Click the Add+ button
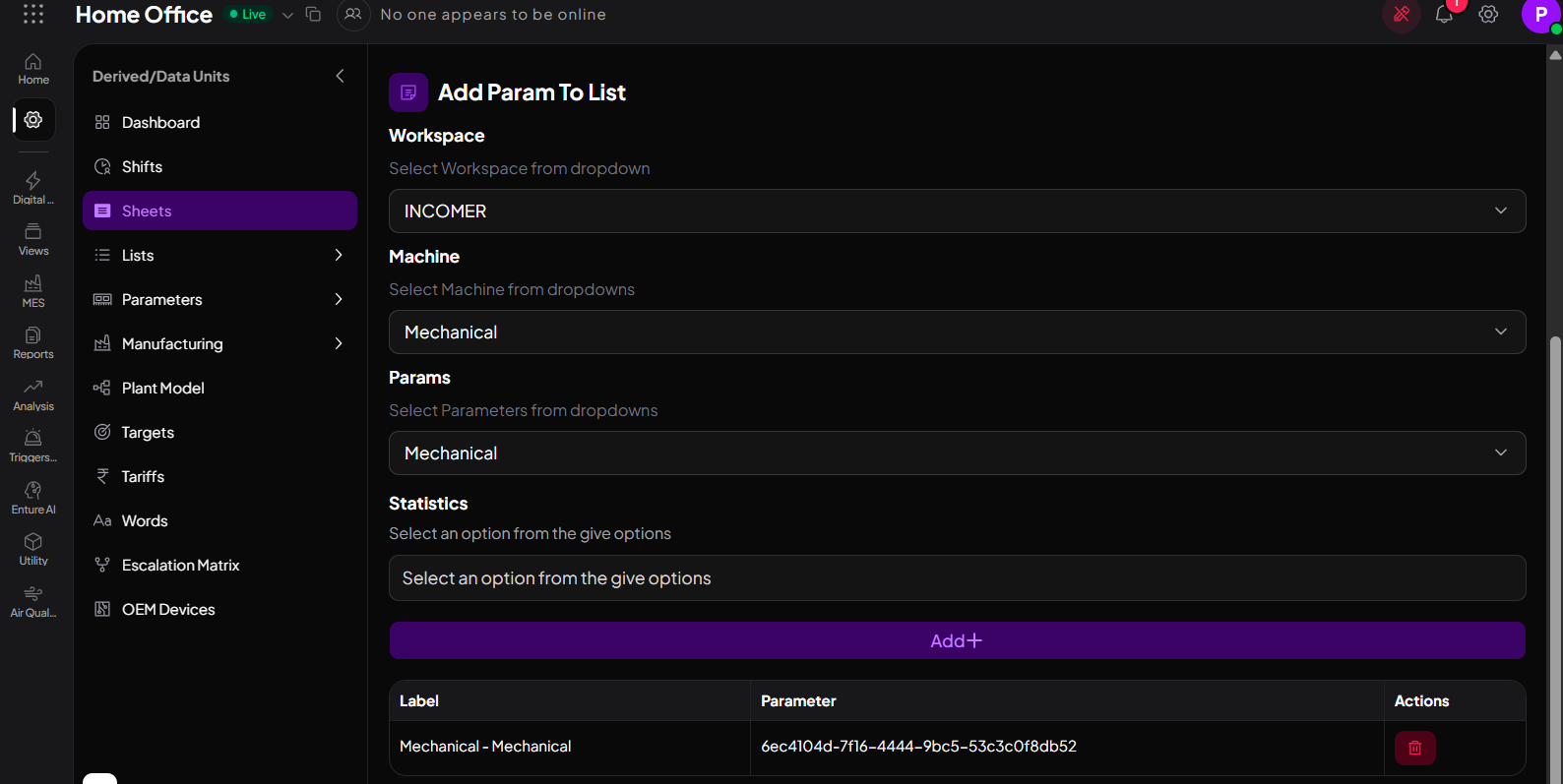Viewport: 1563px width, 784px height. (957, 640)
